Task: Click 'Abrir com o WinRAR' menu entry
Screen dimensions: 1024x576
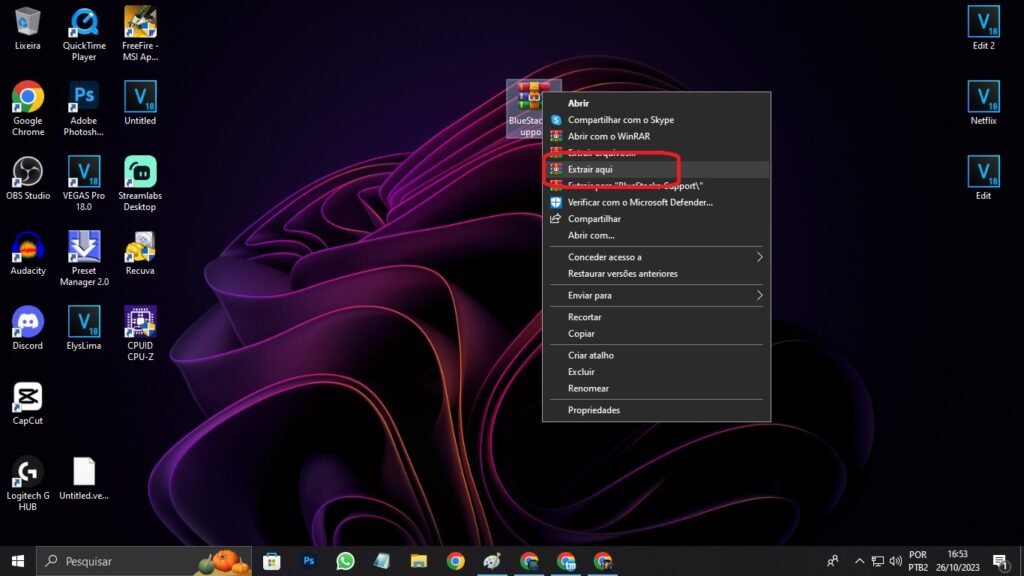Action: (608, 136)
